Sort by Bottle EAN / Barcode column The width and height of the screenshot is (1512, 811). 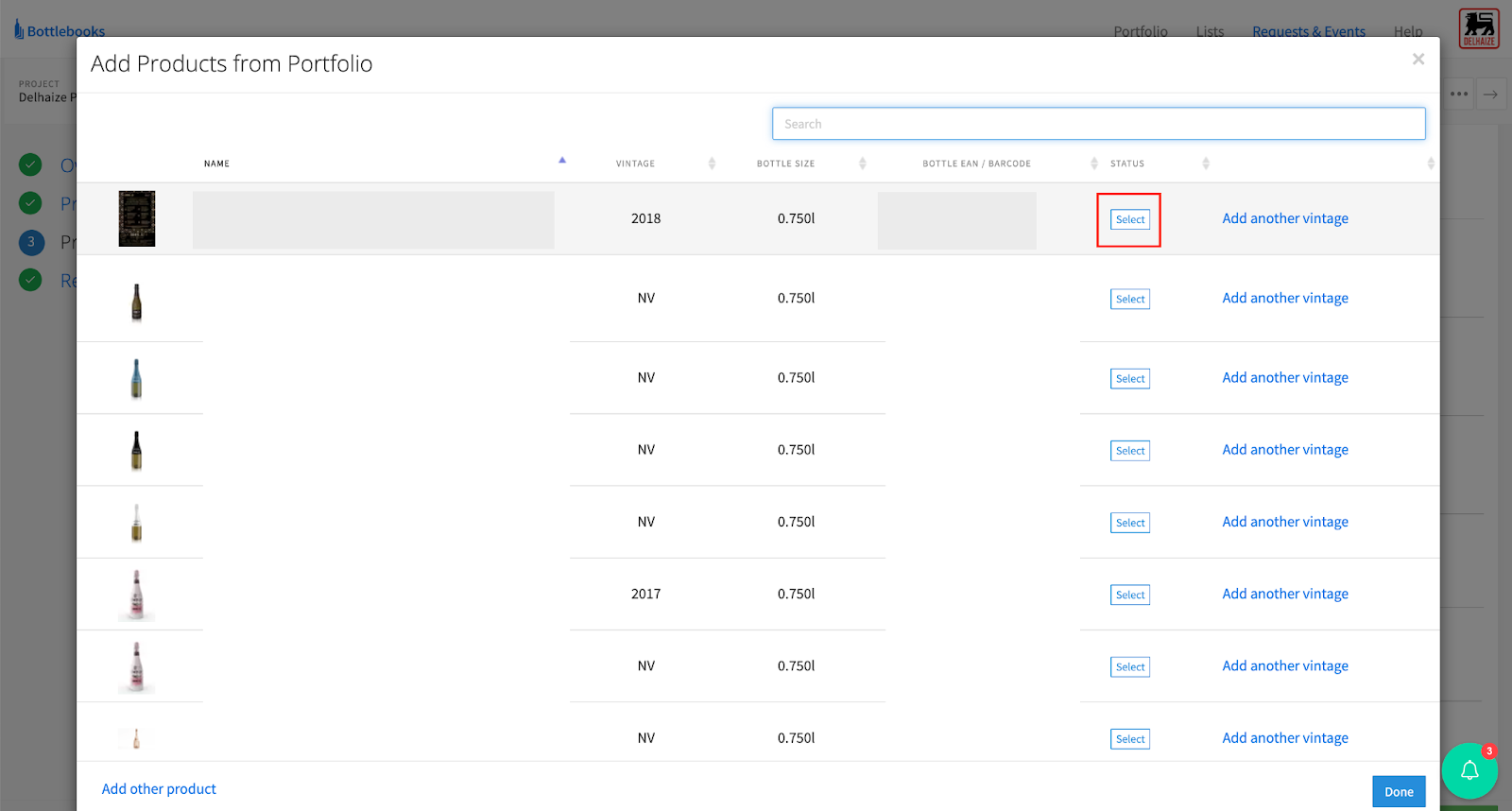(976, 164)
